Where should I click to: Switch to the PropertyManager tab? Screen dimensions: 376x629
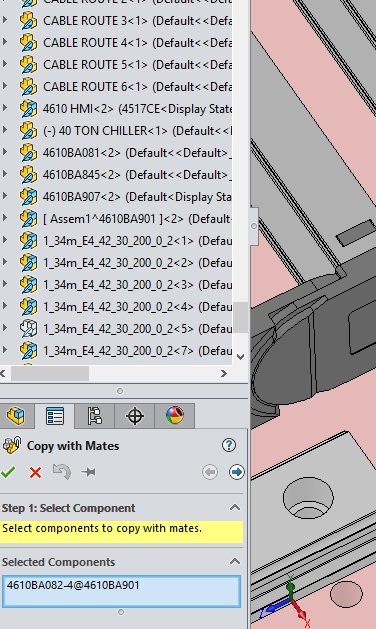55,416
